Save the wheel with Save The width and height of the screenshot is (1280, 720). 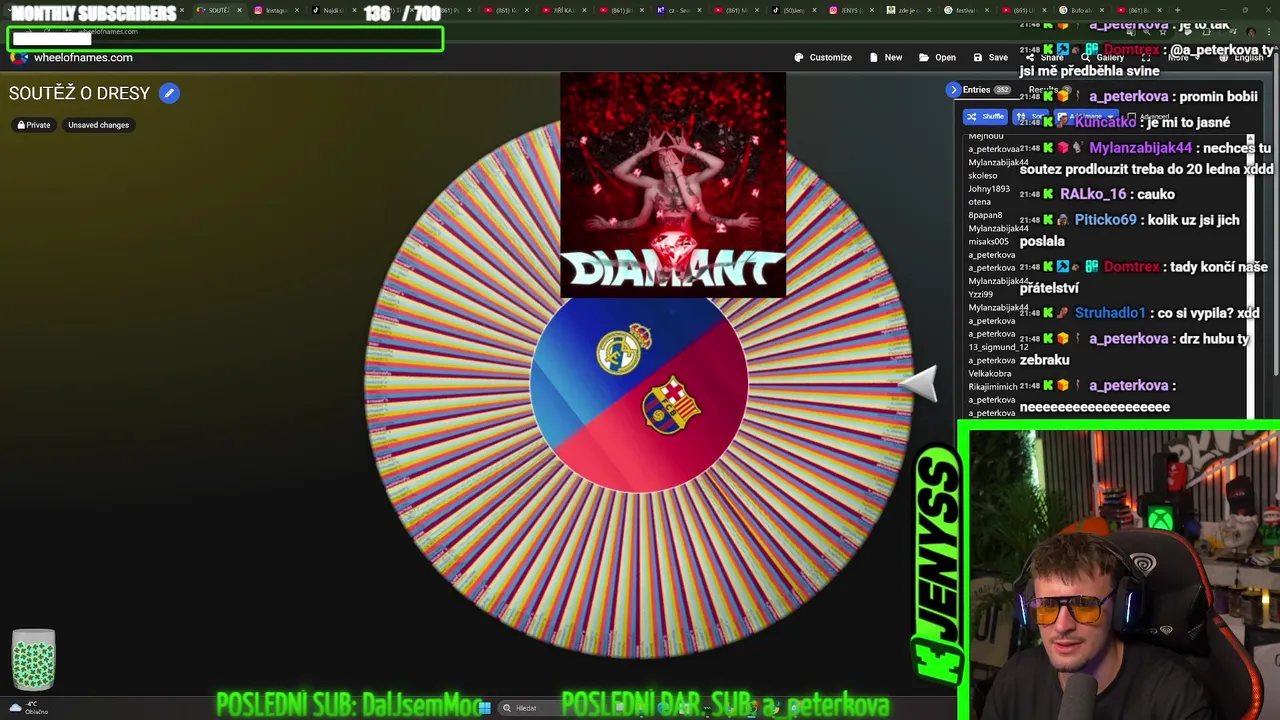click(990, 57)
